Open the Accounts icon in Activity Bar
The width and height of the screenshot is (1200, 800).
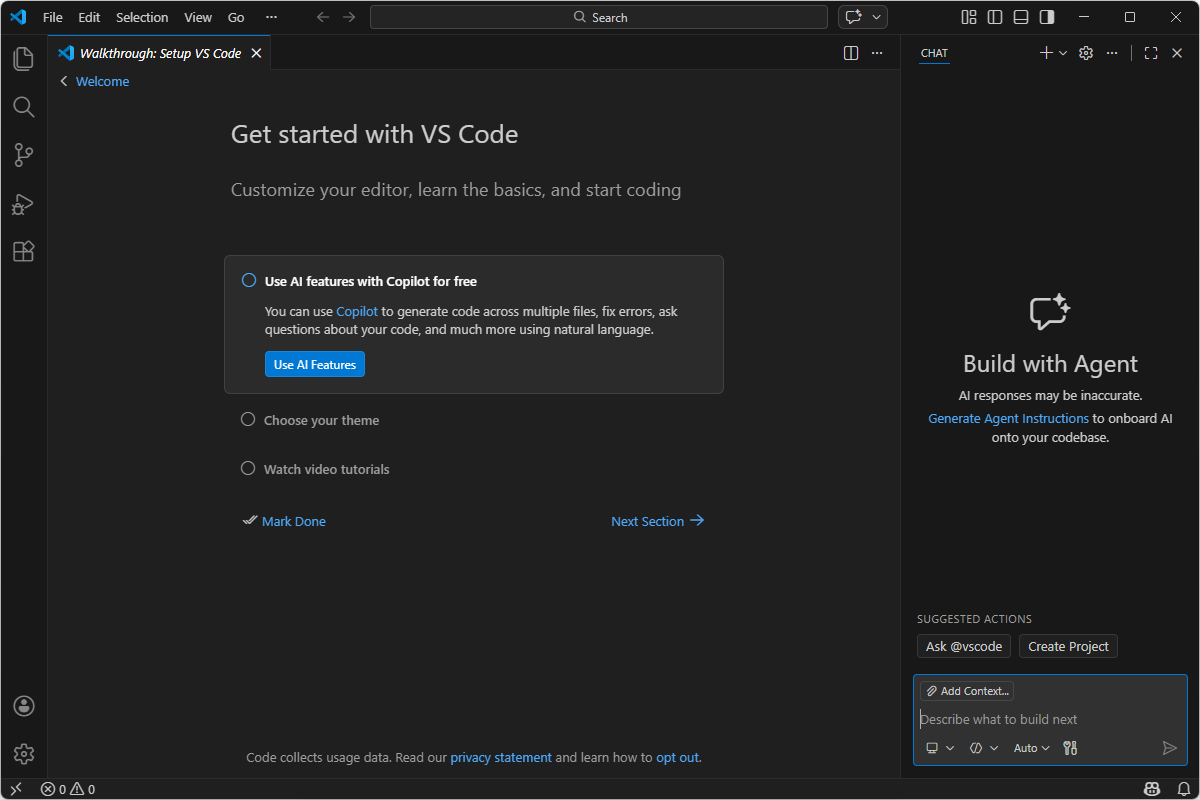23,706
